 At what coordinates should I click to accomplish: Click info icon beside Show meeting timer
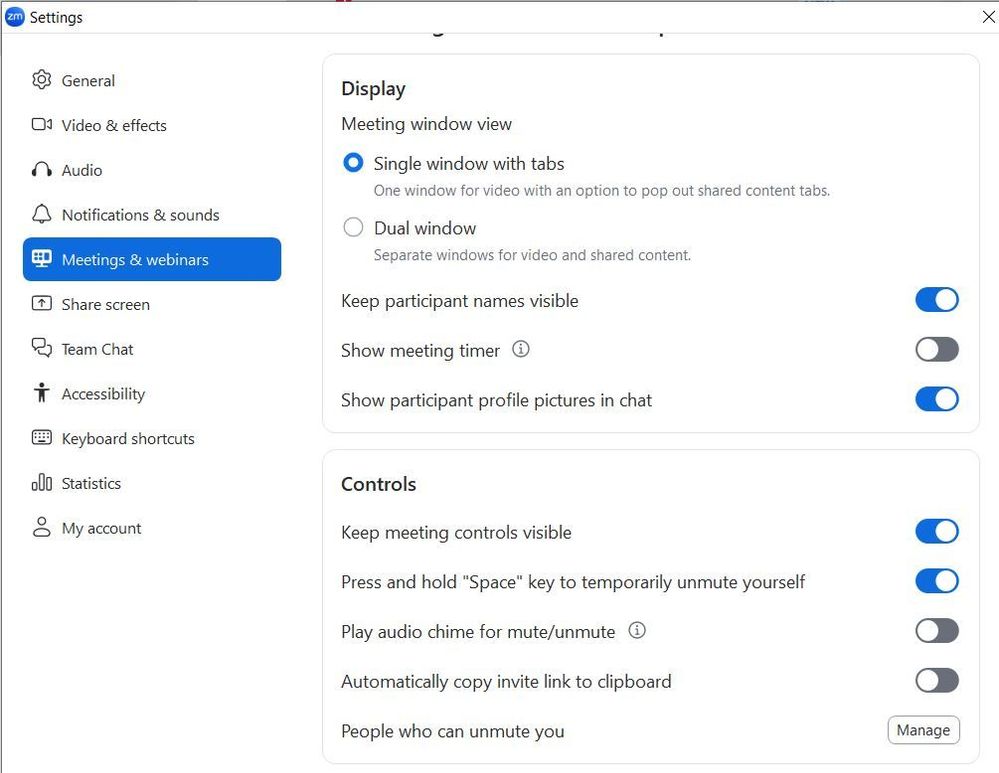pyautogui.click(x=520, y=350)
